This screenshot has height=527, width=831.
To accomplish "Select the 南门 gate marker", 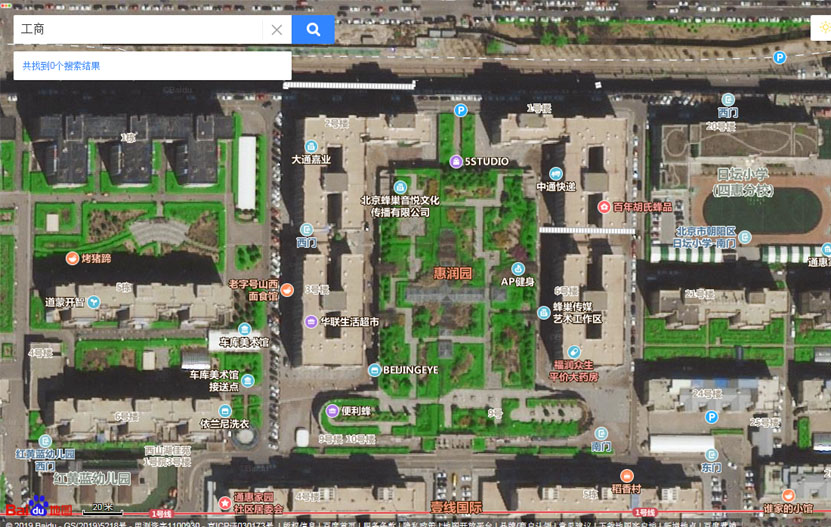I will [600, 434].
